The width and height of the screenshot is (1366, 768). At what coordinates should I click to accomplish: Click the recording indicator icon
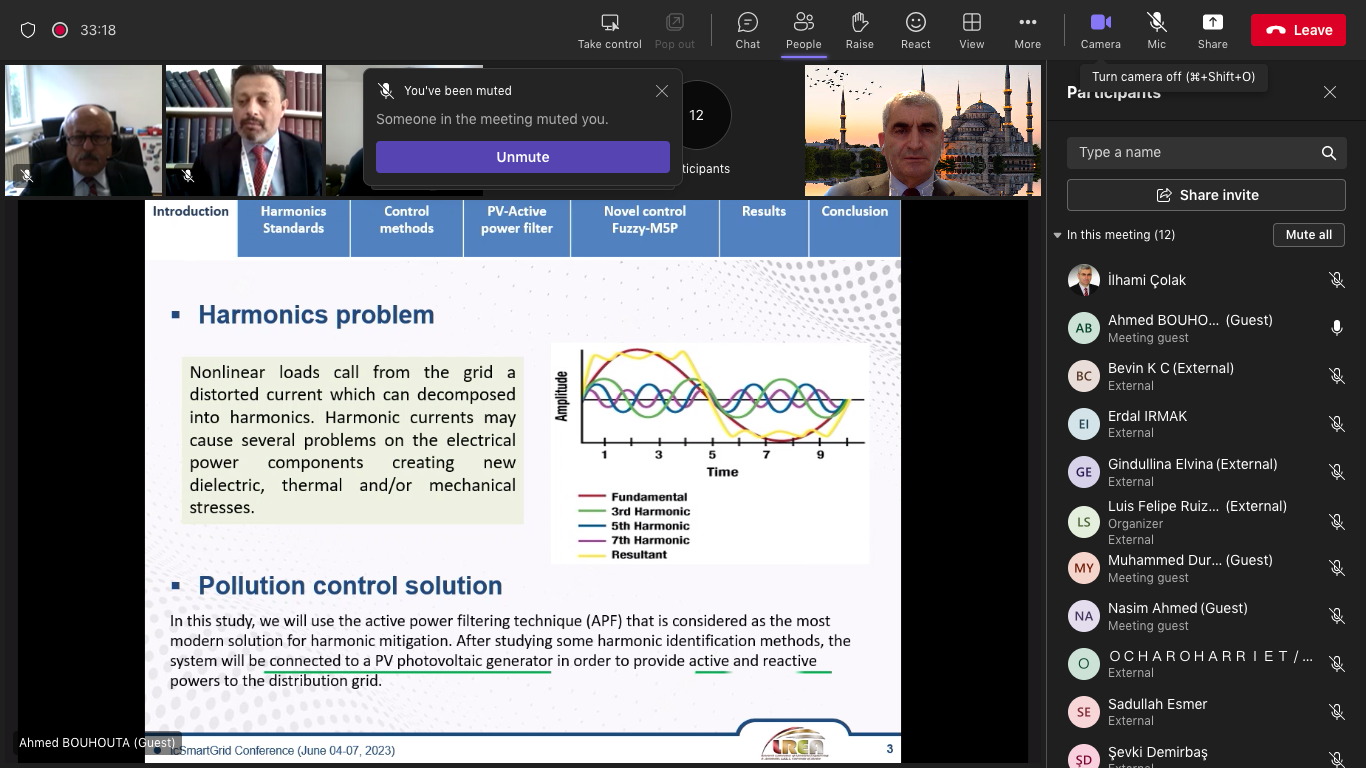60,30
